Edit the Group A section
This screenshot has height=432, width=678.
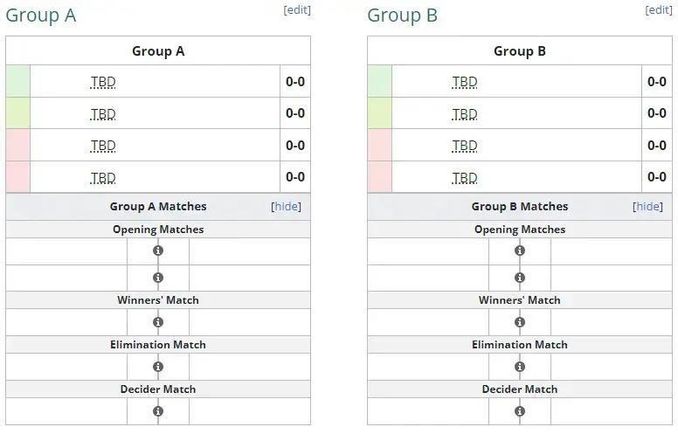297,10
